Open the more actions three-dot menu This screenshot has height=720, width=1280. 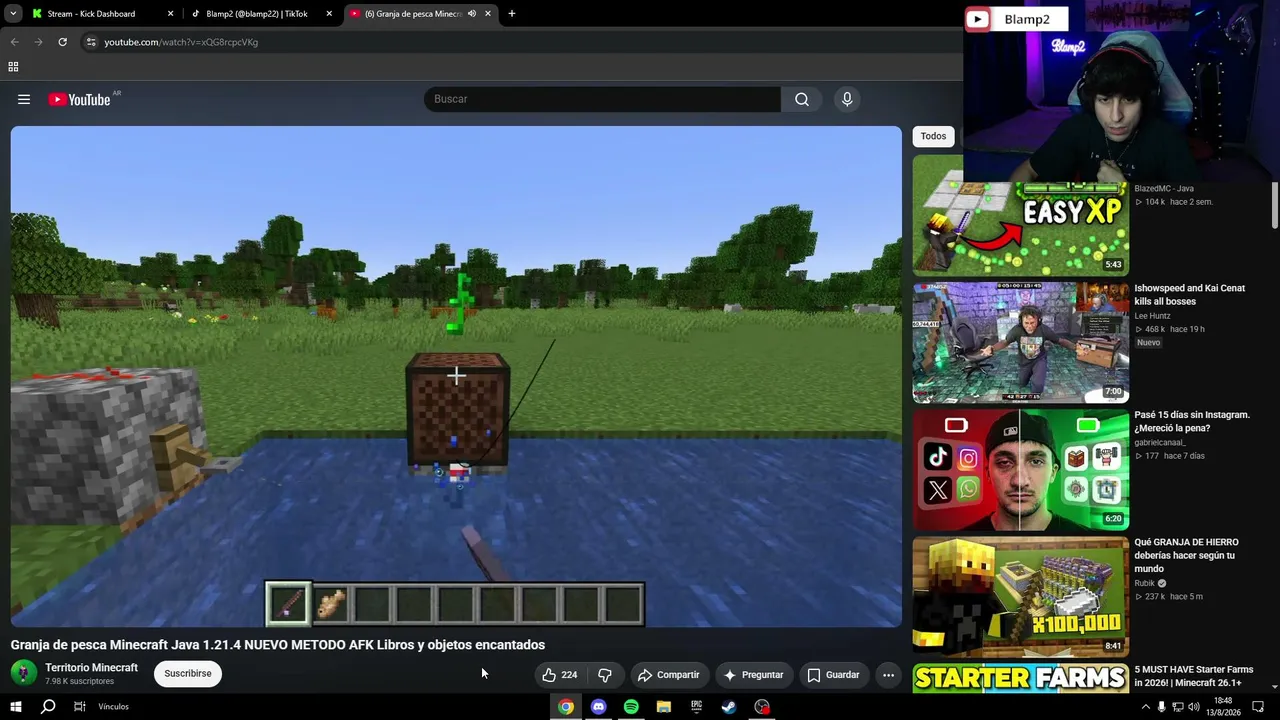(x=888, y=675)
